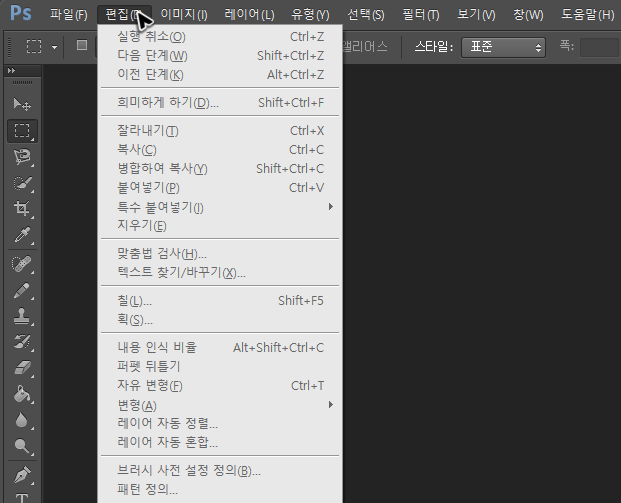The height and width of the screenshot is (503, 621).
Task: Choose 레이어 자동 혼합... entry
Action: [220, 442]
